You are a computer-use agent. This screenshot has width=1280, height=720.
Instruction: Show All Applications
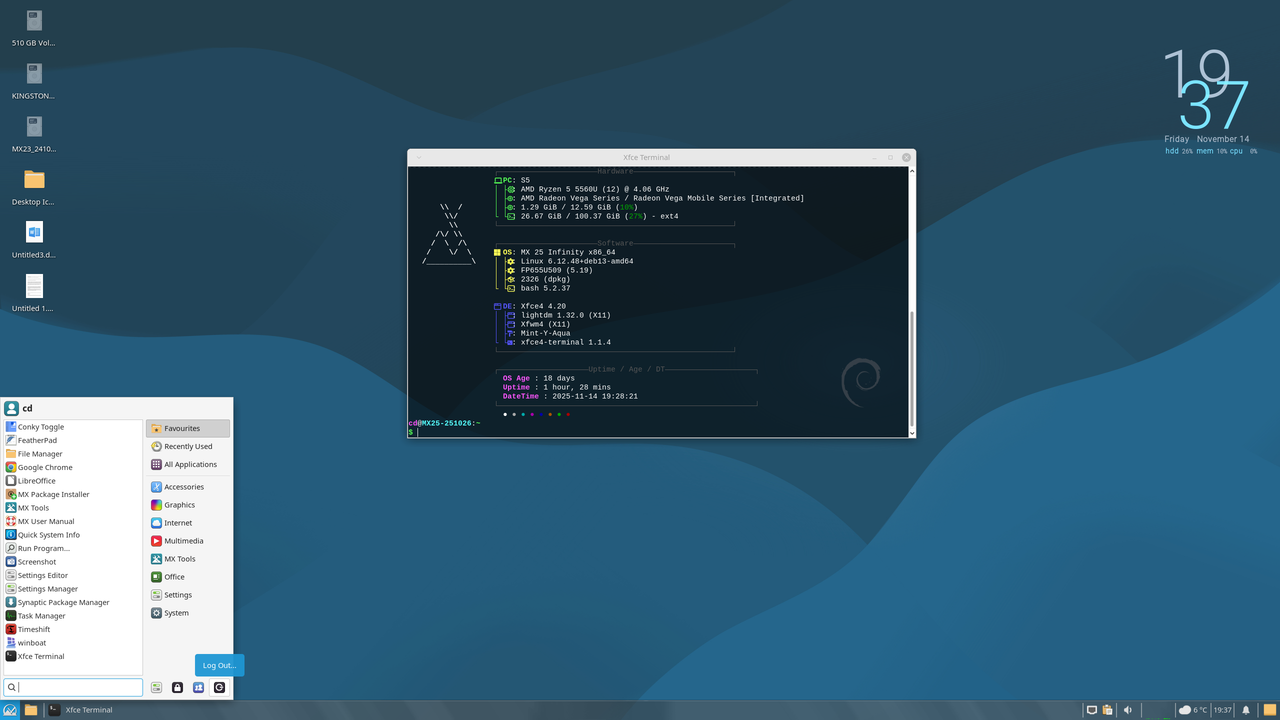(x=188, y=464)
